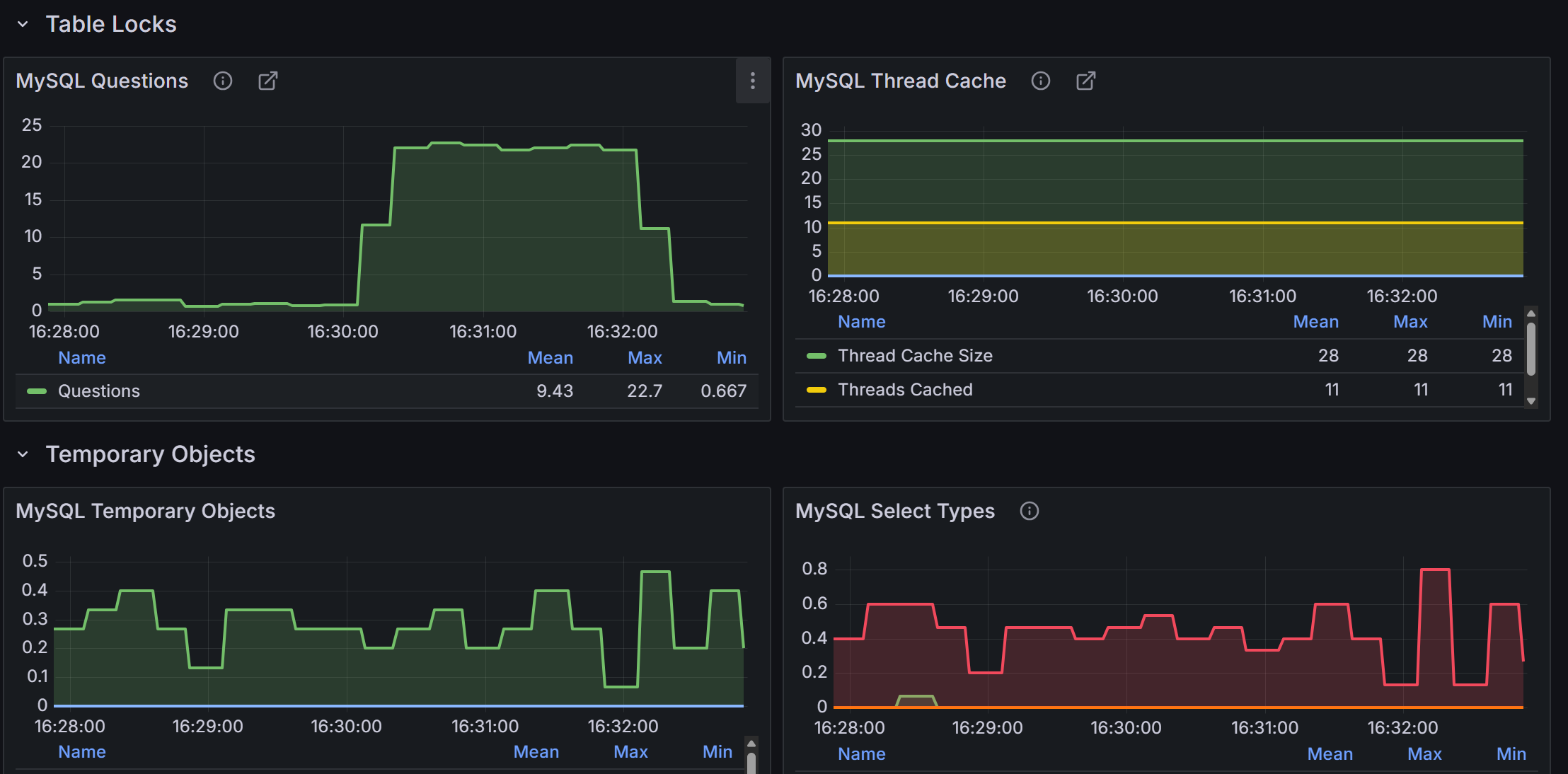This screenshot has width=1568, height=774.
Task: Open MySQL Questions external link icon
Action: (x=268, y=81)
